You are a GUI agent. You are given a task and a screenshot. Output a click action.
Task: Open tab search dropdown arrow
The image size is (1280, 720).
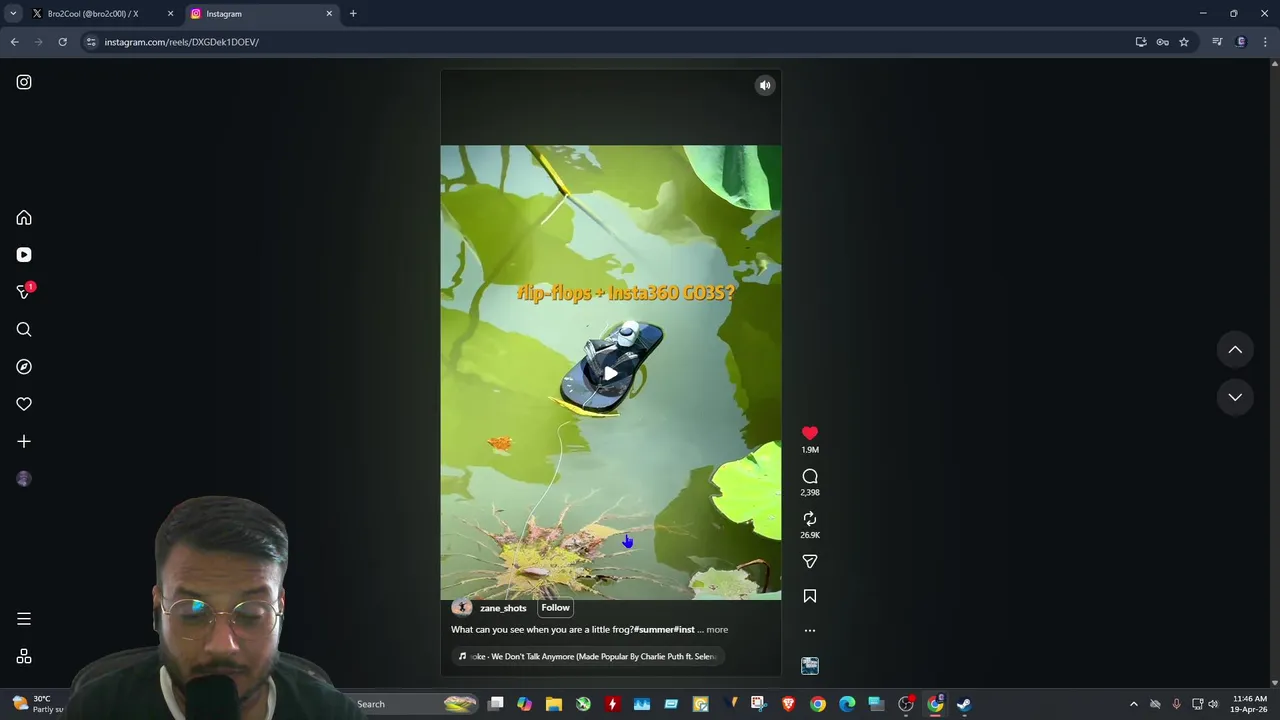[x=13, y=14]
